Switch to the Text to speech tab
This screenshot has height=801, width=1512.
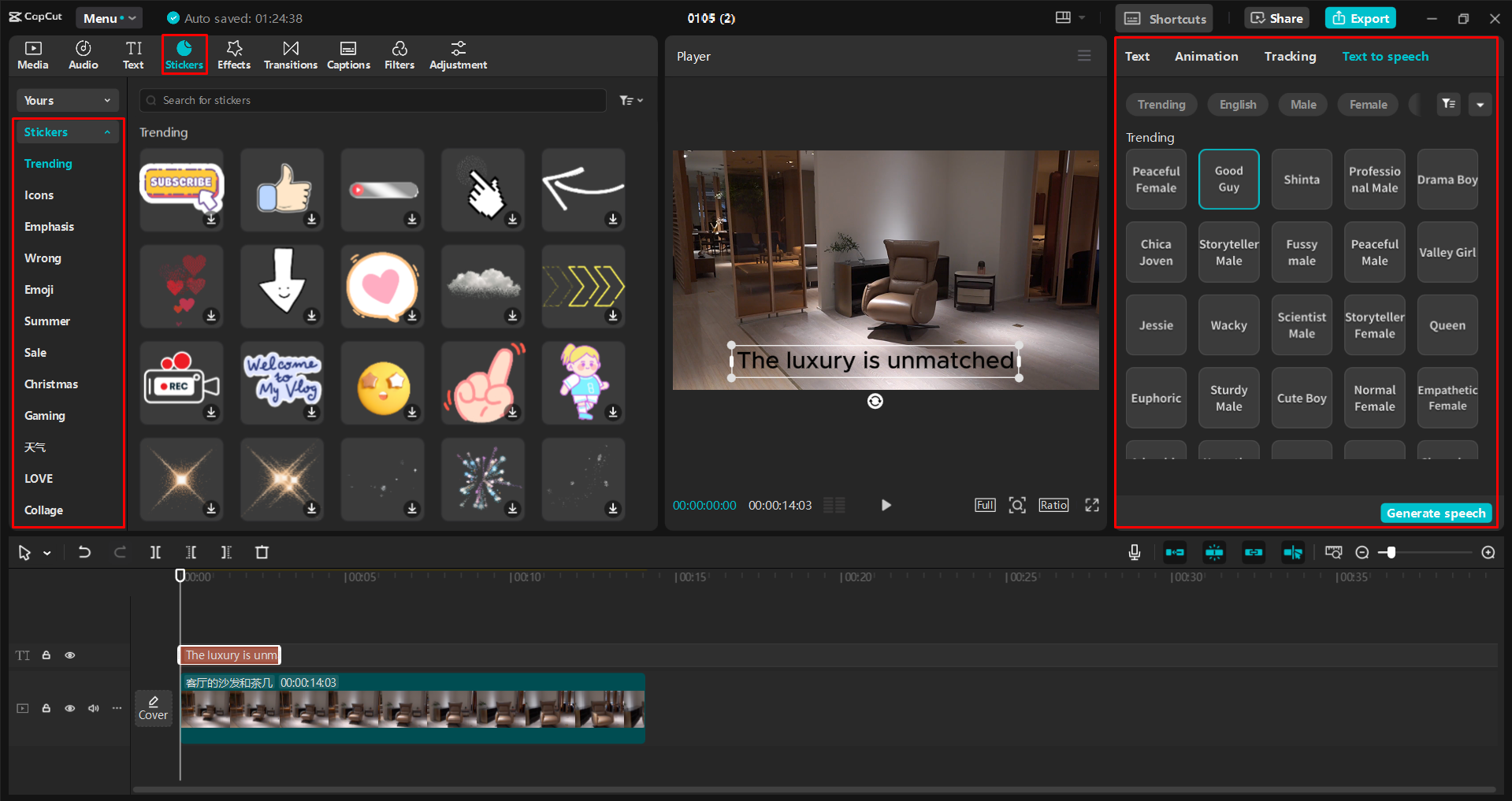pos(1385,56)
